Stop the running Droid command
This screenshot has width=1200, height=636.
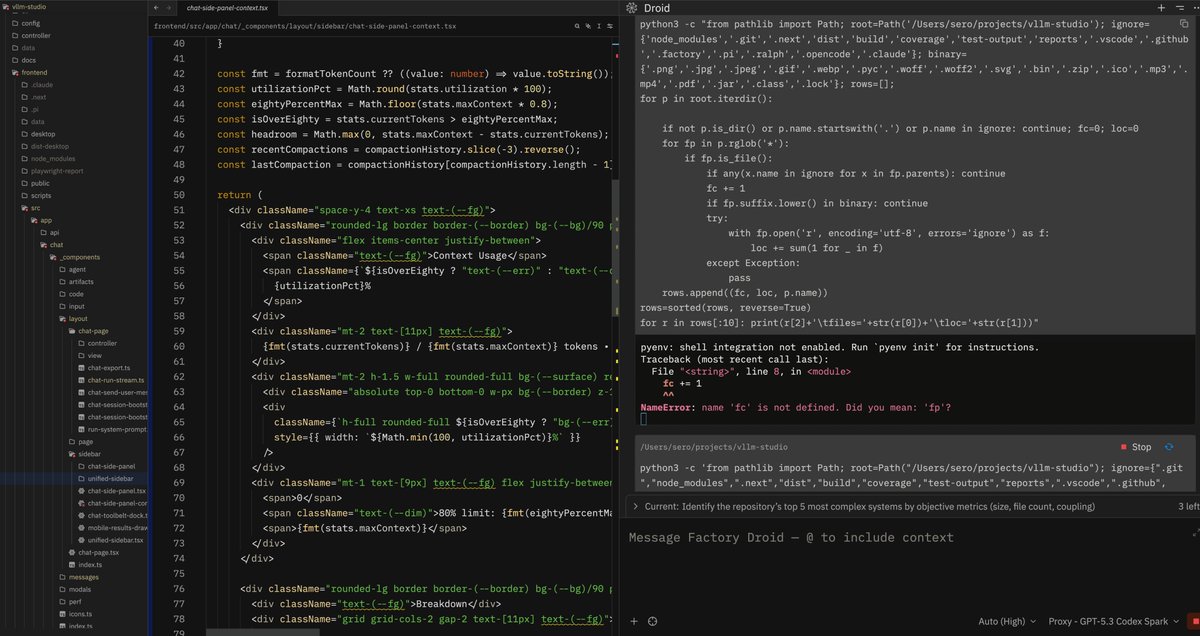coord(1137,447)
